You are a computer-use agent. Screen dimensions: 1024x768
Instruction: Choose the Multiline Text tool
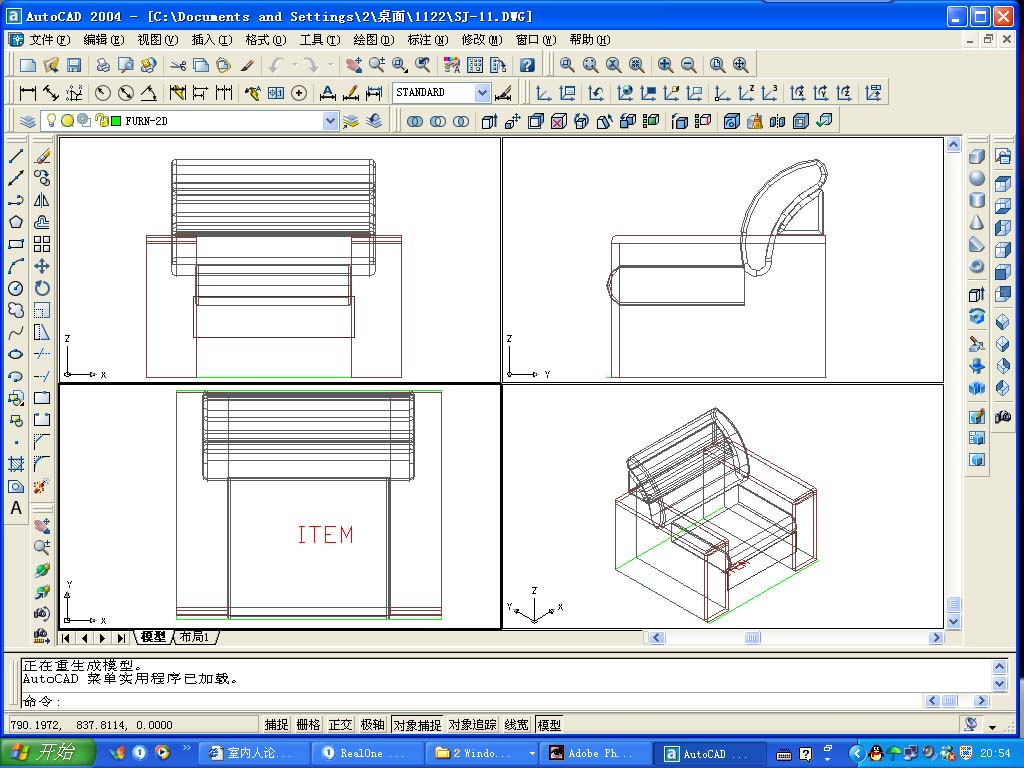point(16,508)
